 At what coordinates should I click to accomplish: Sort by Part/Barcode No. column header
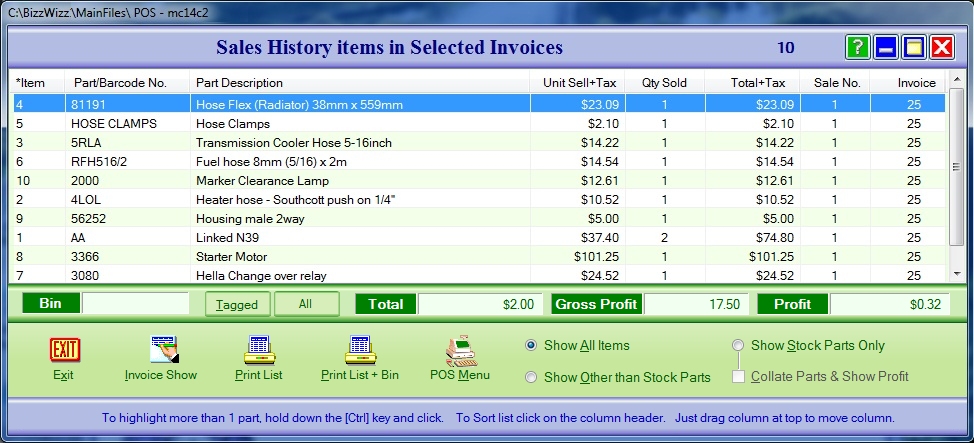127,83
